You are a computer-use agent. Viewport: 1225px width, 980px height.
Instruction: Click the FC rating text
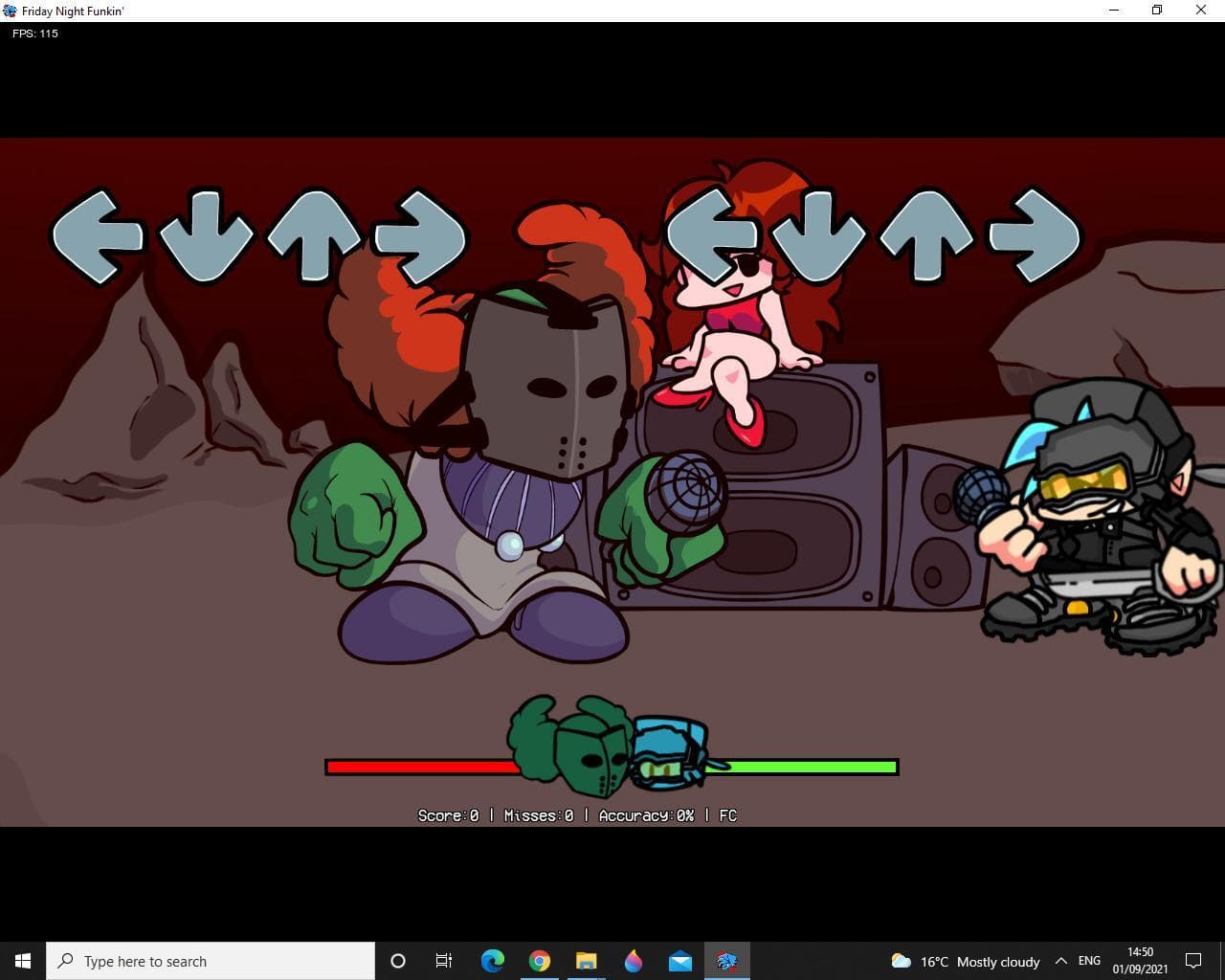pos(728,815)
